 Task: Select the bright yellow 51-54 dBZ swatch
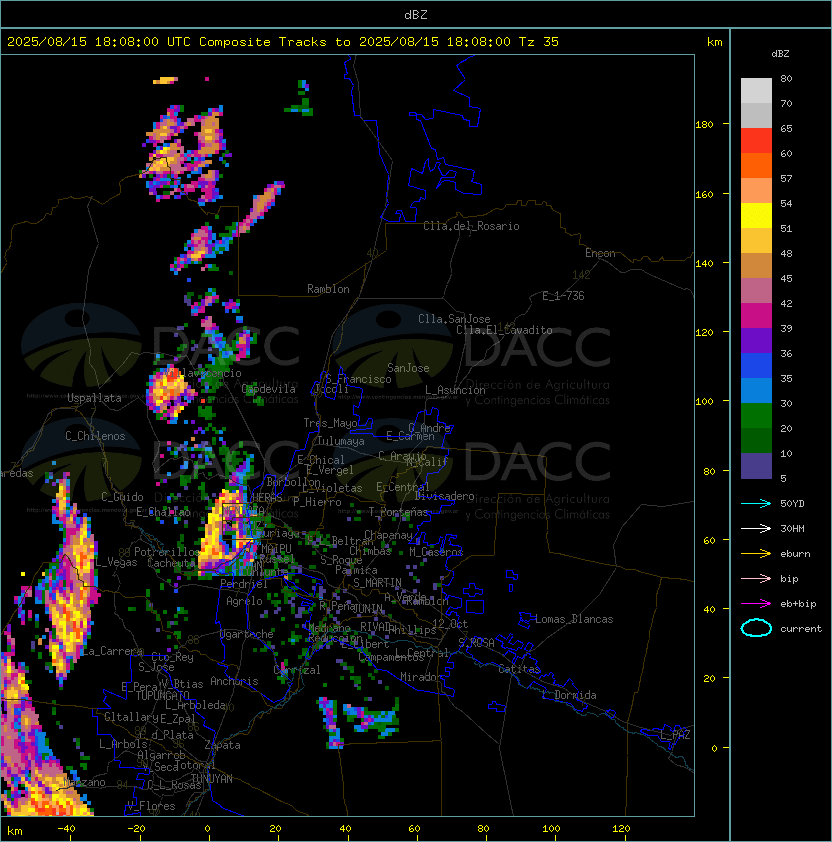tap(756, 216)
